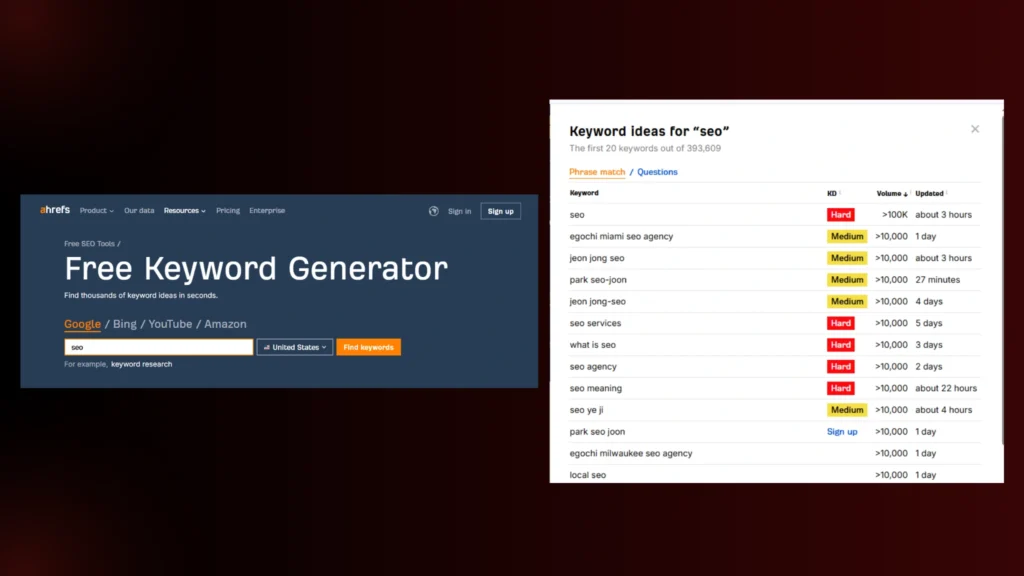Click the egochi milwaukee seo agency keyword
This screenshot has height=576, width=1024.
coord(631,453)
